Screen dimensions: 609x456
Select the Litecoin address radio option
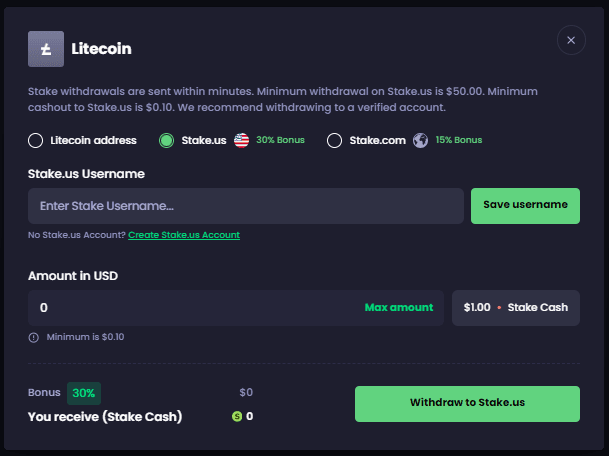tap(36, 141)
